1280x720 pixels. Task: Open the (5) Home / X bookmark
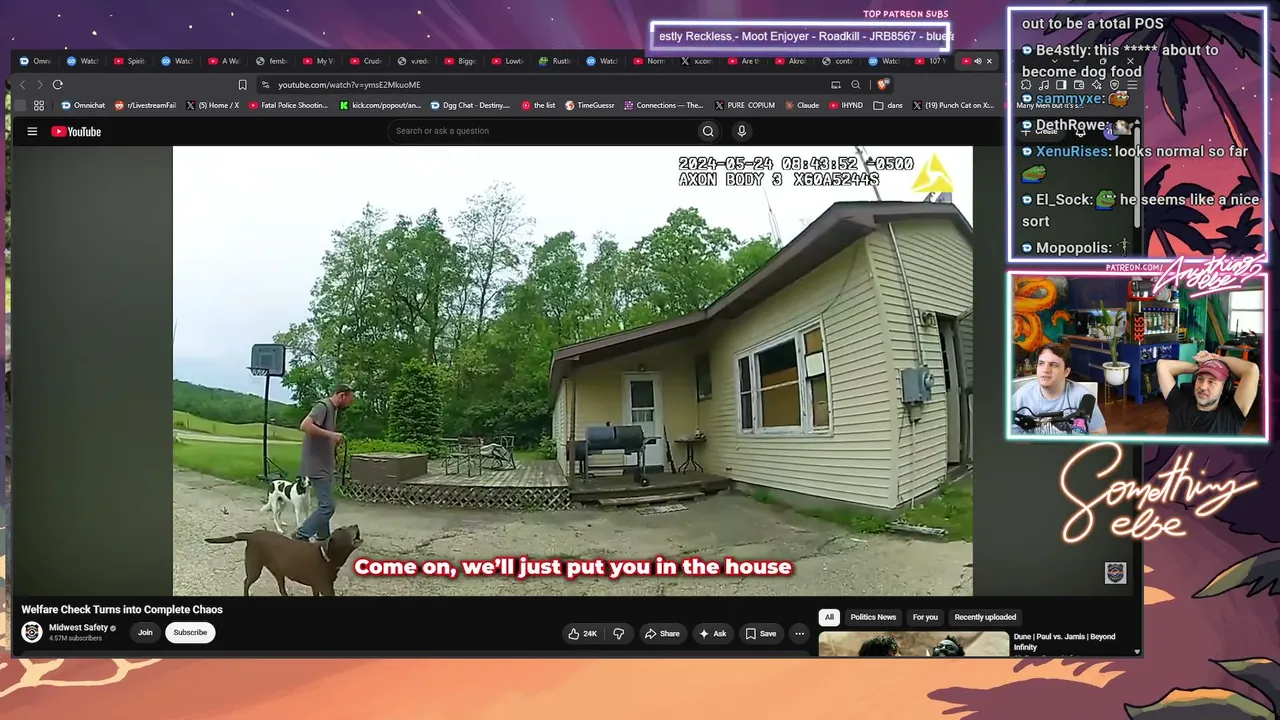pyautogui.click(x=212, y=105)
